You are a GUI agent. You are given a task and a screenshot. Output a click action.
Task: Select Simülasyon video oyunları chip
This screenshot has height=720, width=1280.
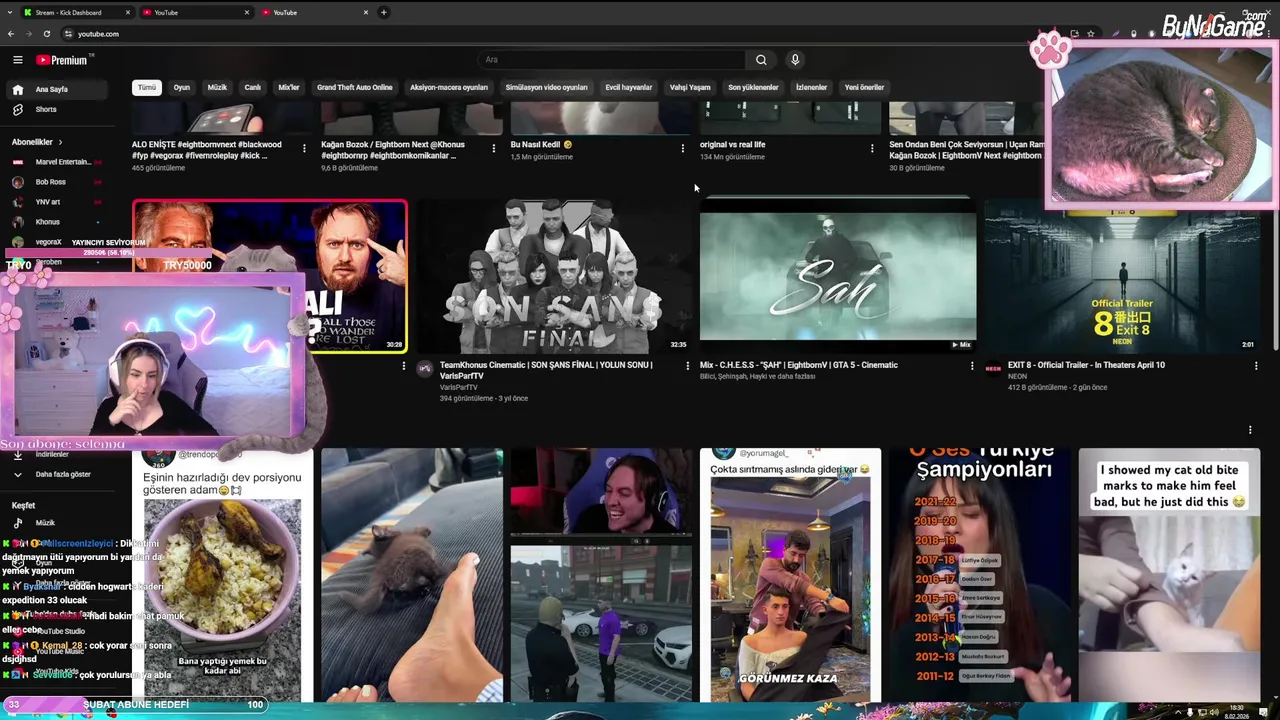click(x=547, y=87)
